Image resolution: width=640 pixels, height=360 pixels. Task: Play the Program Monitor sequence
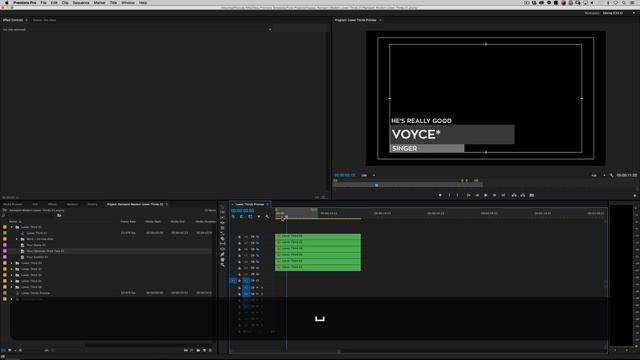pos(486,195)
